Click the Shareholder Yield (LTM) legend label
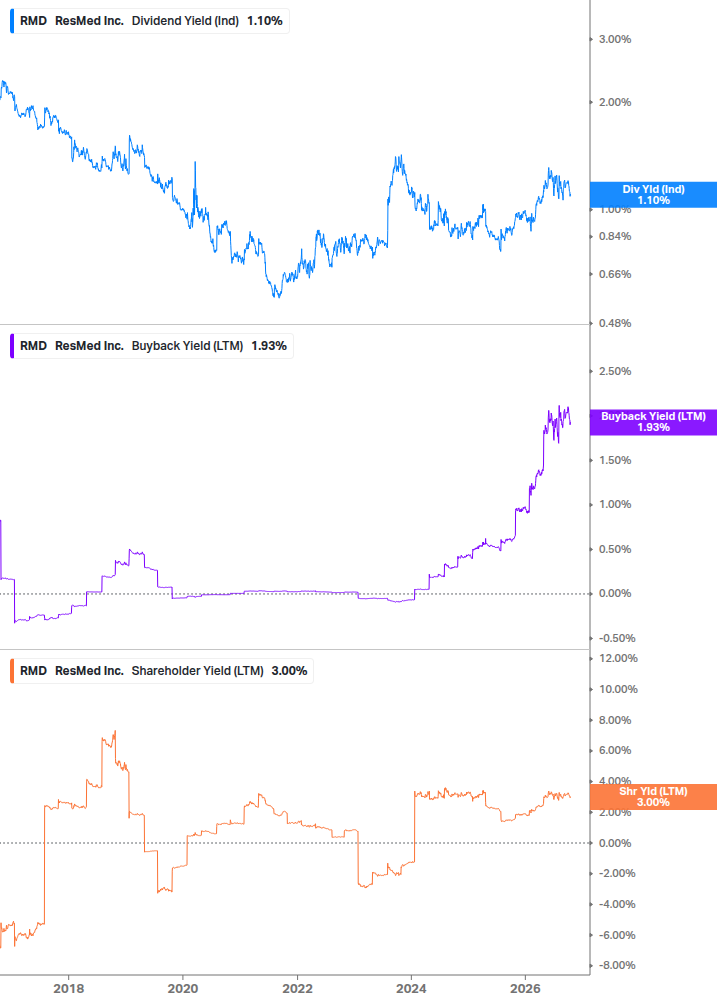The height and width of the screenshot is (1005, 717). (x=197, y=671)
